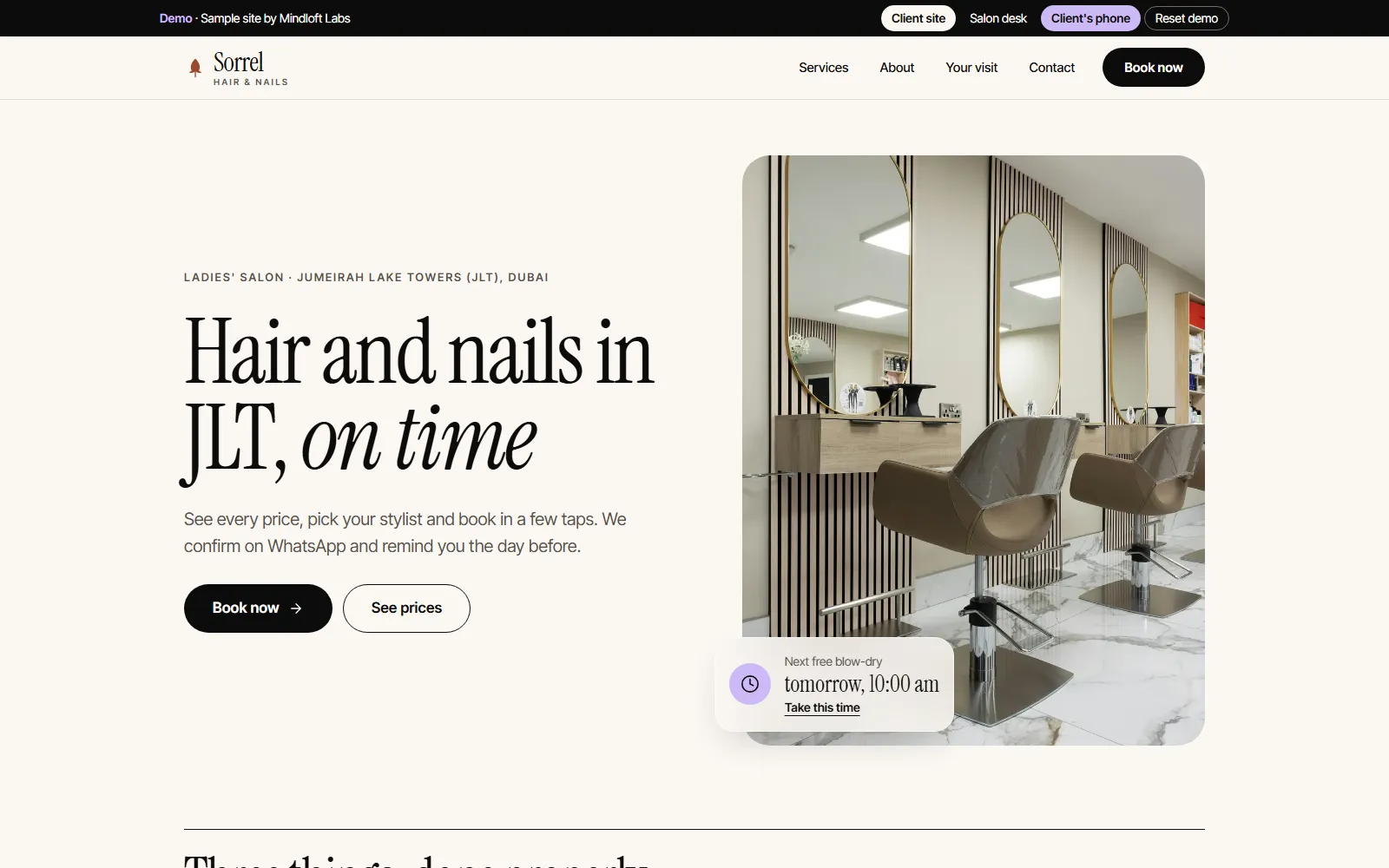Screen dimensions: 1389x868
Task: Switch to Salon desk view
Action: 998,18
